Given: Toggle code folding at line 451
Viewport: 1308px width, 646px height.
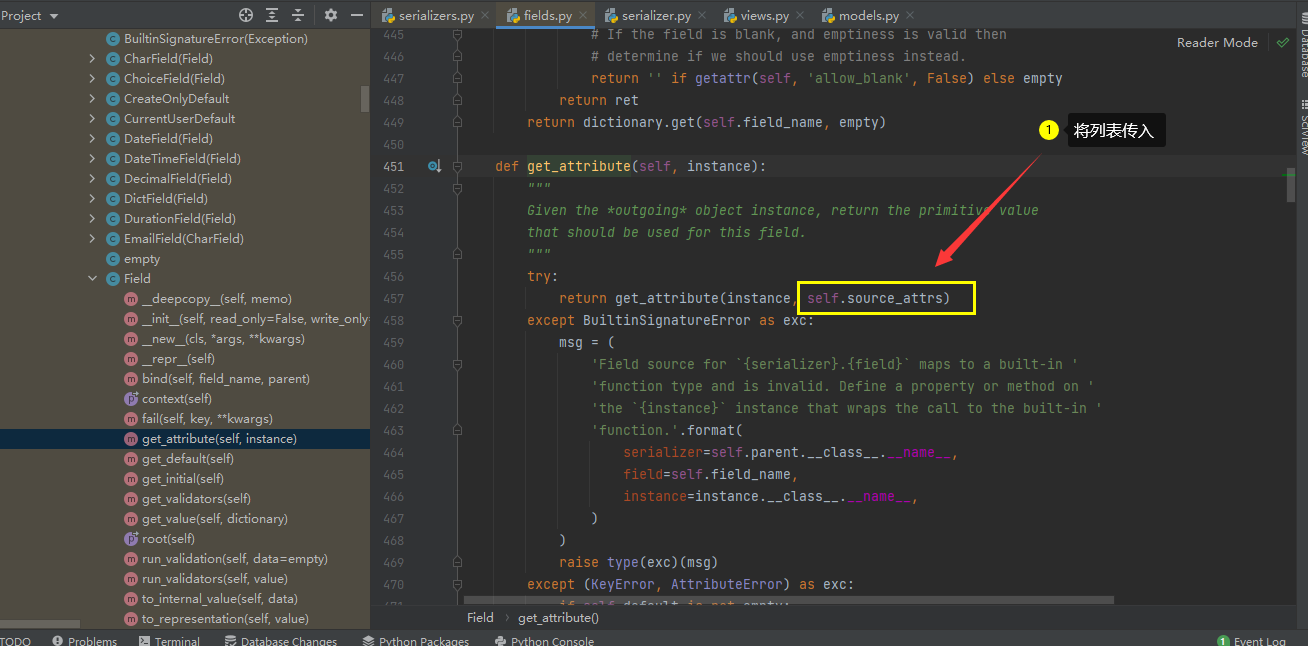Looking at the screenshot, I should pos(458,166).
